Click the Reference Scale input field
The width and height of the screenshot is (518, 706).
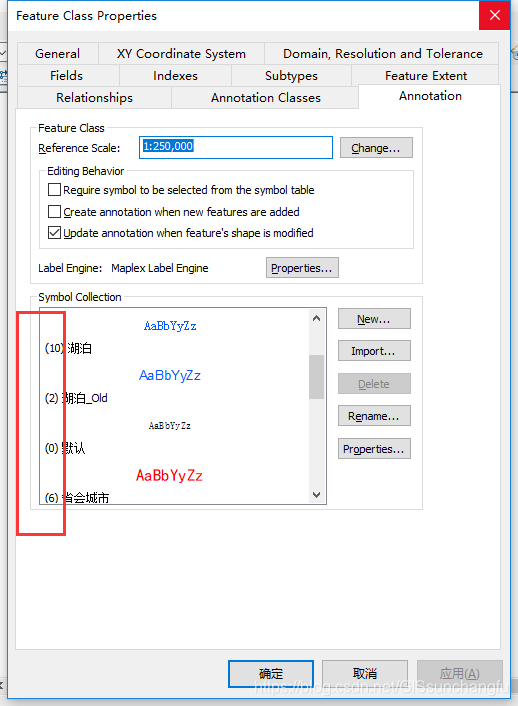coord(236,147)
